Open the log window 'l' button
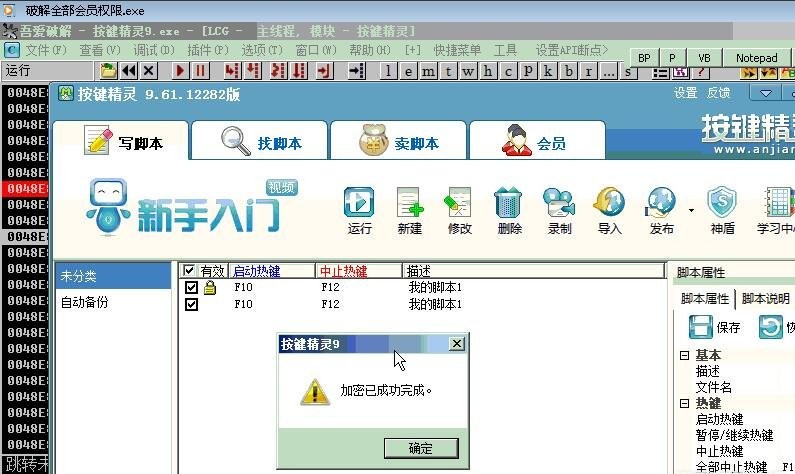This screenshot has width=795, height=474. coord(388,70)
